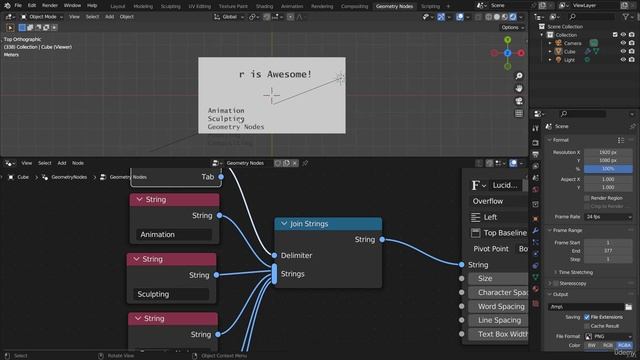
Task: Open the Object Constraints tab icon
Action: pyautogui.click(x=536, y=266)
